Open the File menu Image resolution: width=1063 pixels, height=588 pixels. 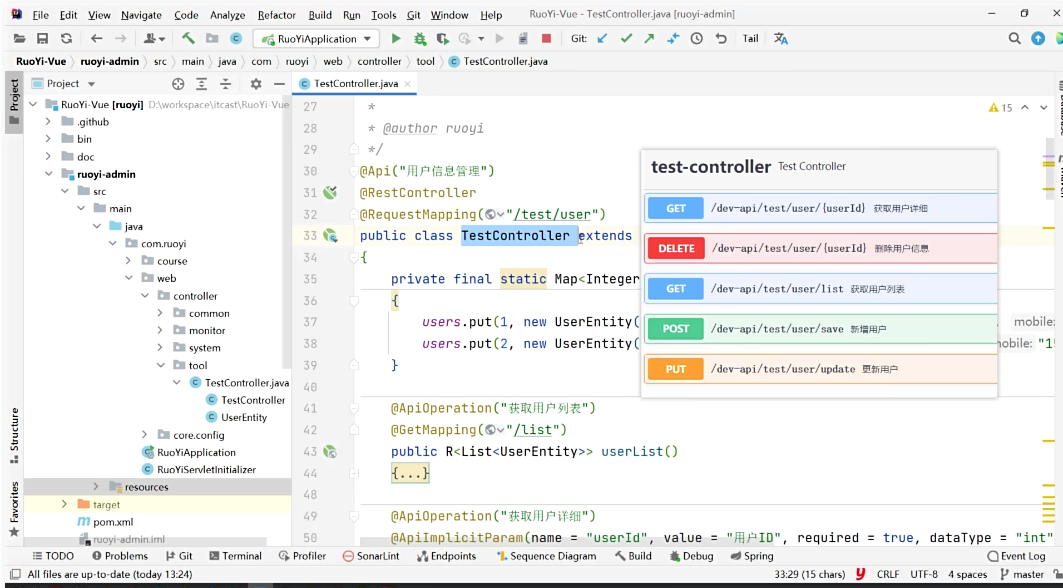40,14
